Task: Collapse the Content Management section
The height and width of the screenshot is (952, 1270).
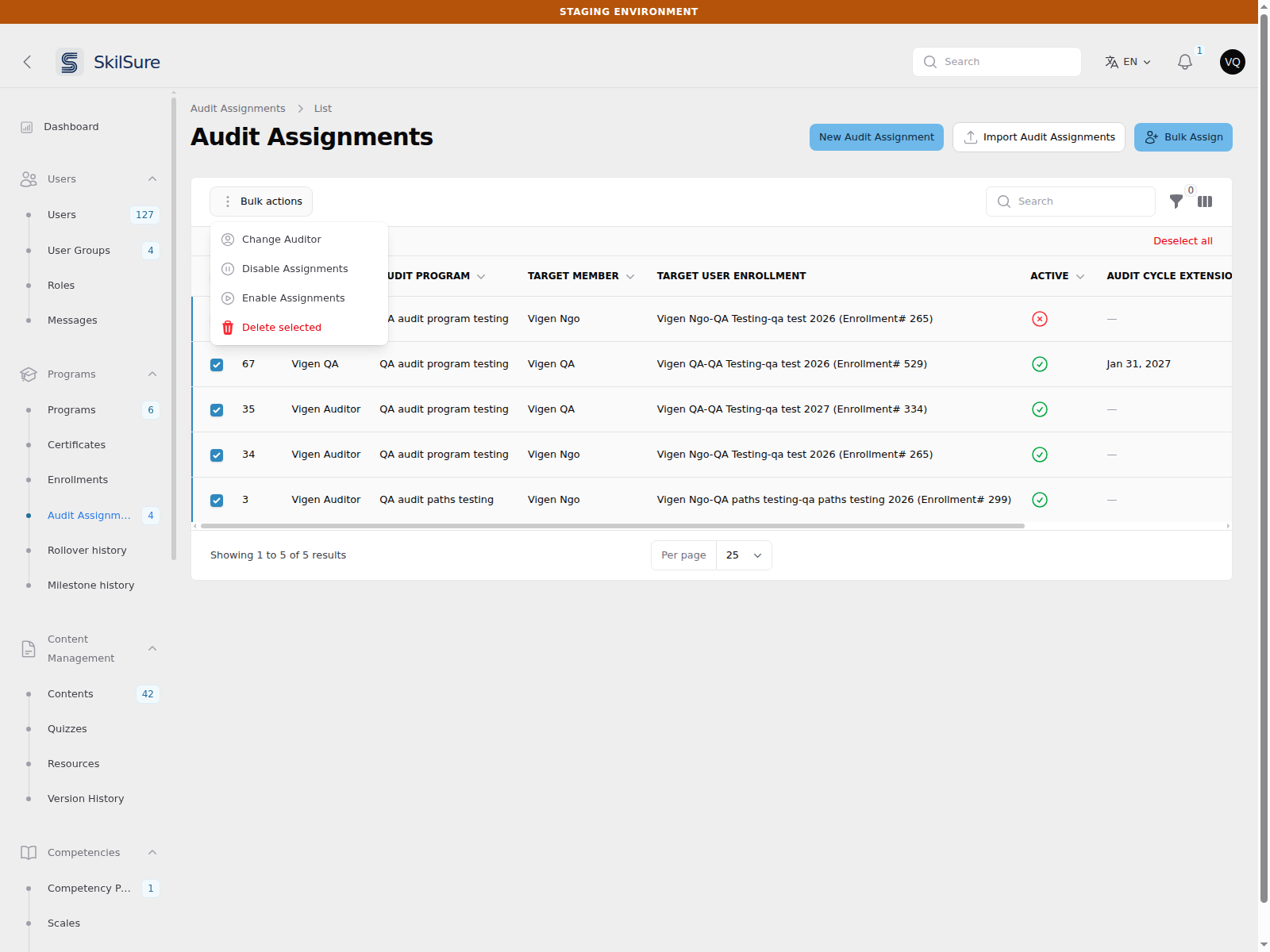Action: click(x=152, y=649)
